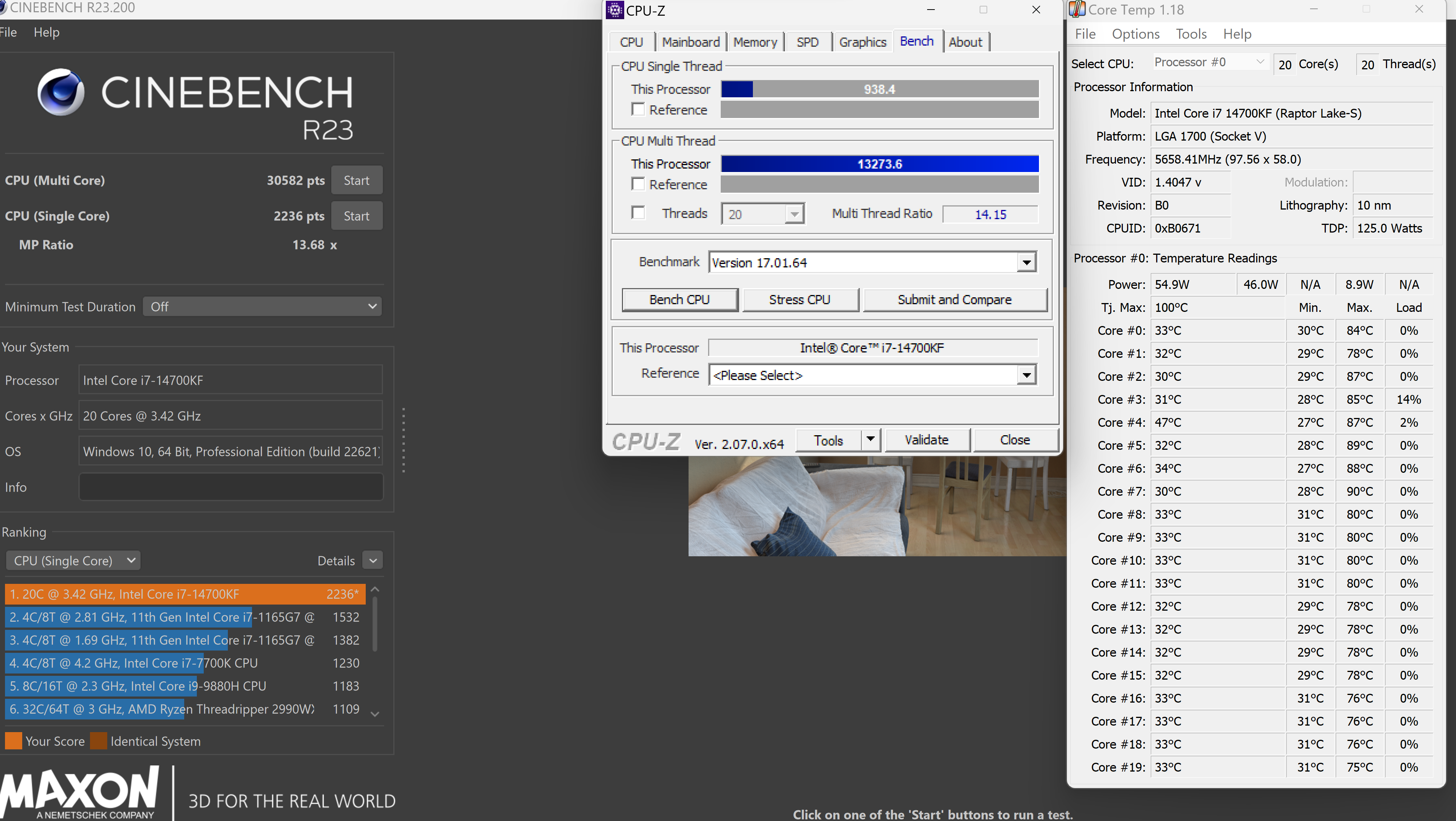Switch to the Mainboard tab

pyautogui.click(x=691, y=42)
